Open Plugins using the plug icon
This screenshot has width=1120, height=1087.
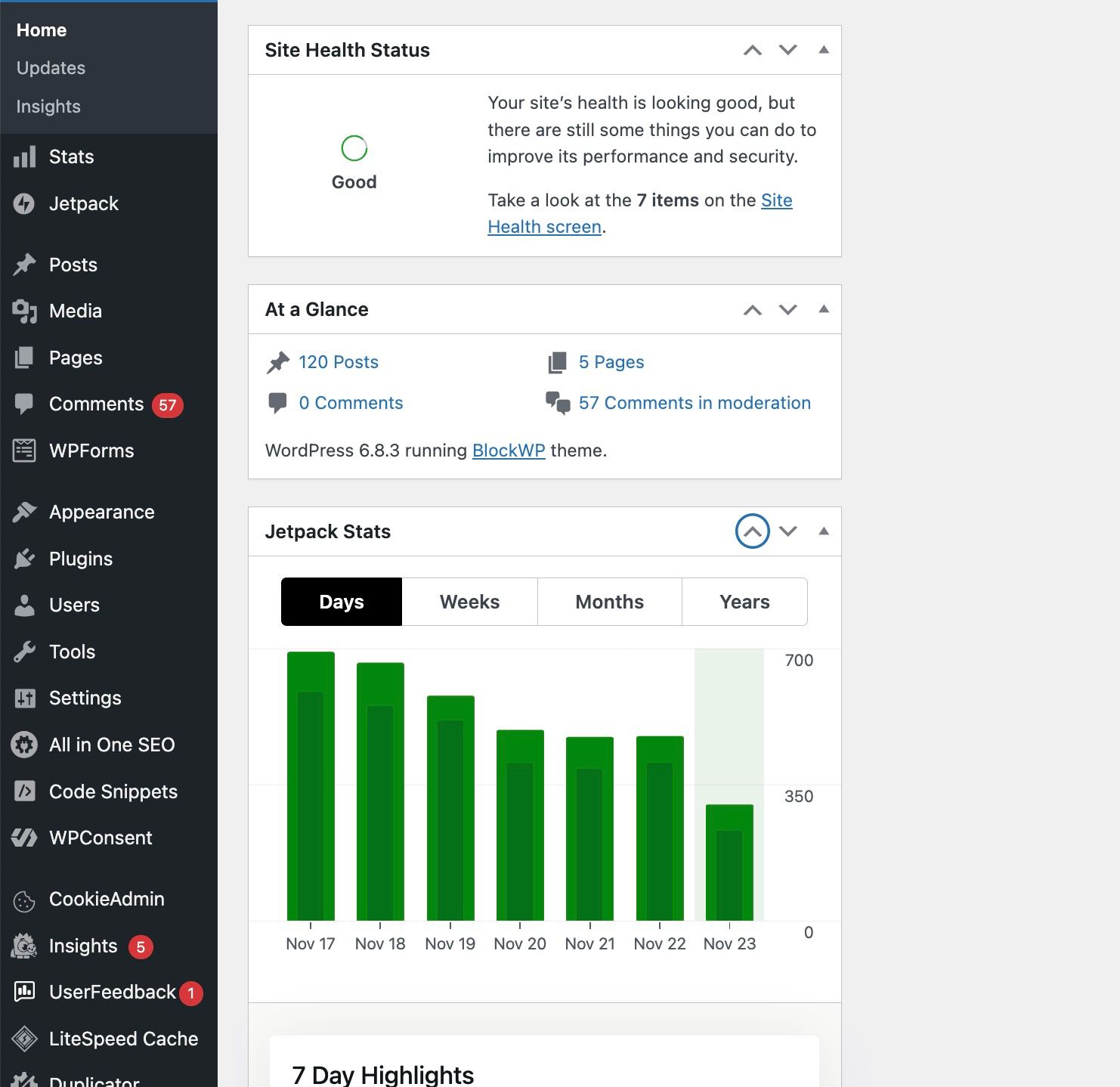(24, 559)
